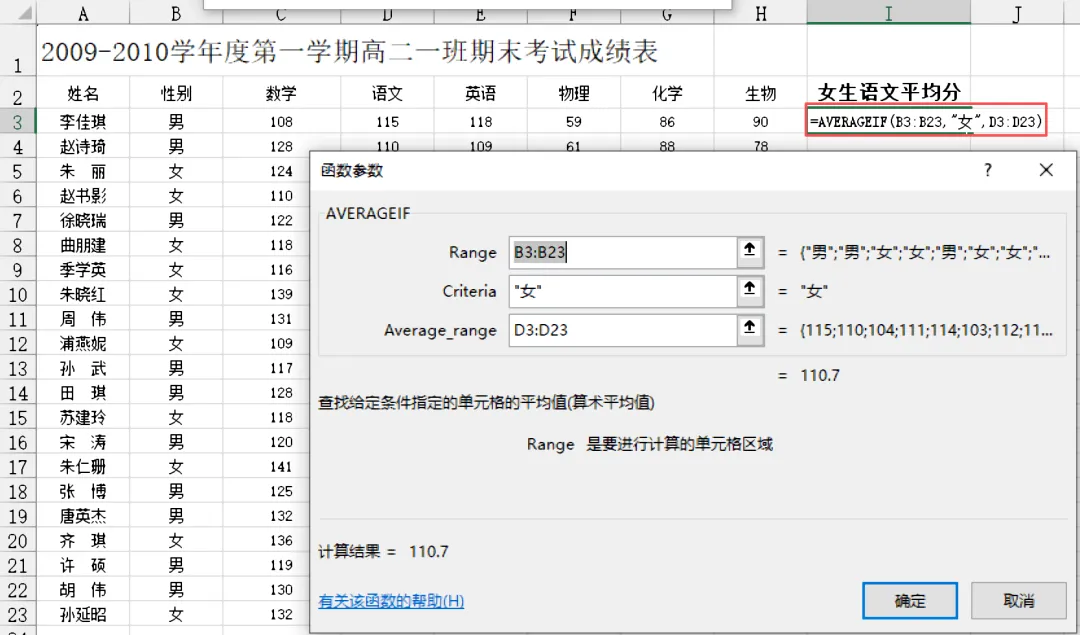Click the 化学 header cell
Viewport: 1080px width, 635px height.
tap(667, 93)
